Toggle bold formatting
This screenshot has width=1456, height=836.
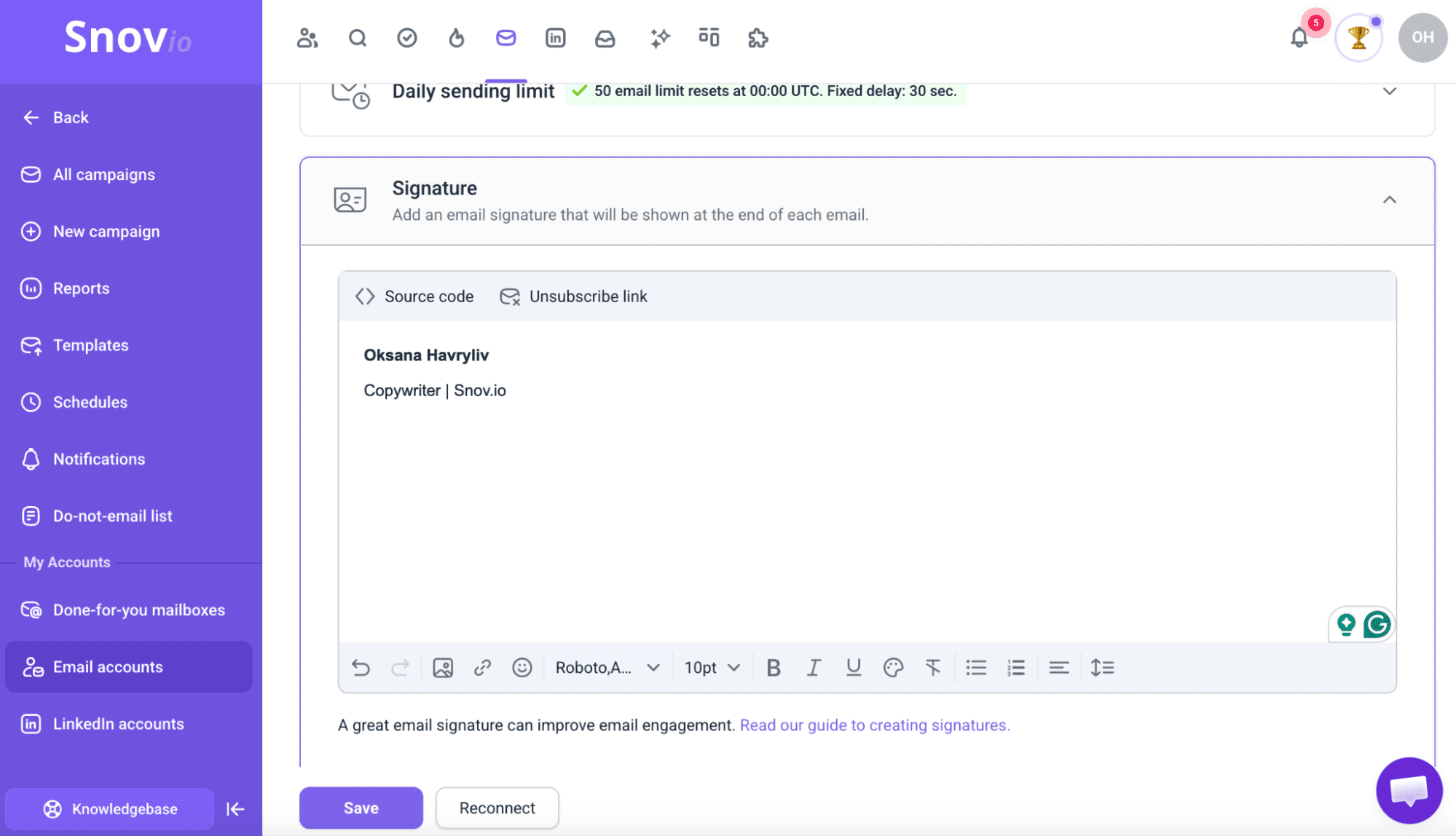coord(774,667)
